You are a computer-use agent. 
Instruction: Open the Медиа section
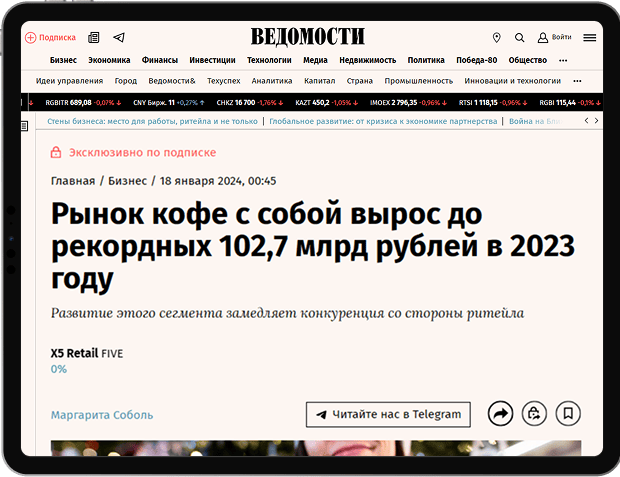coord(315,60)
